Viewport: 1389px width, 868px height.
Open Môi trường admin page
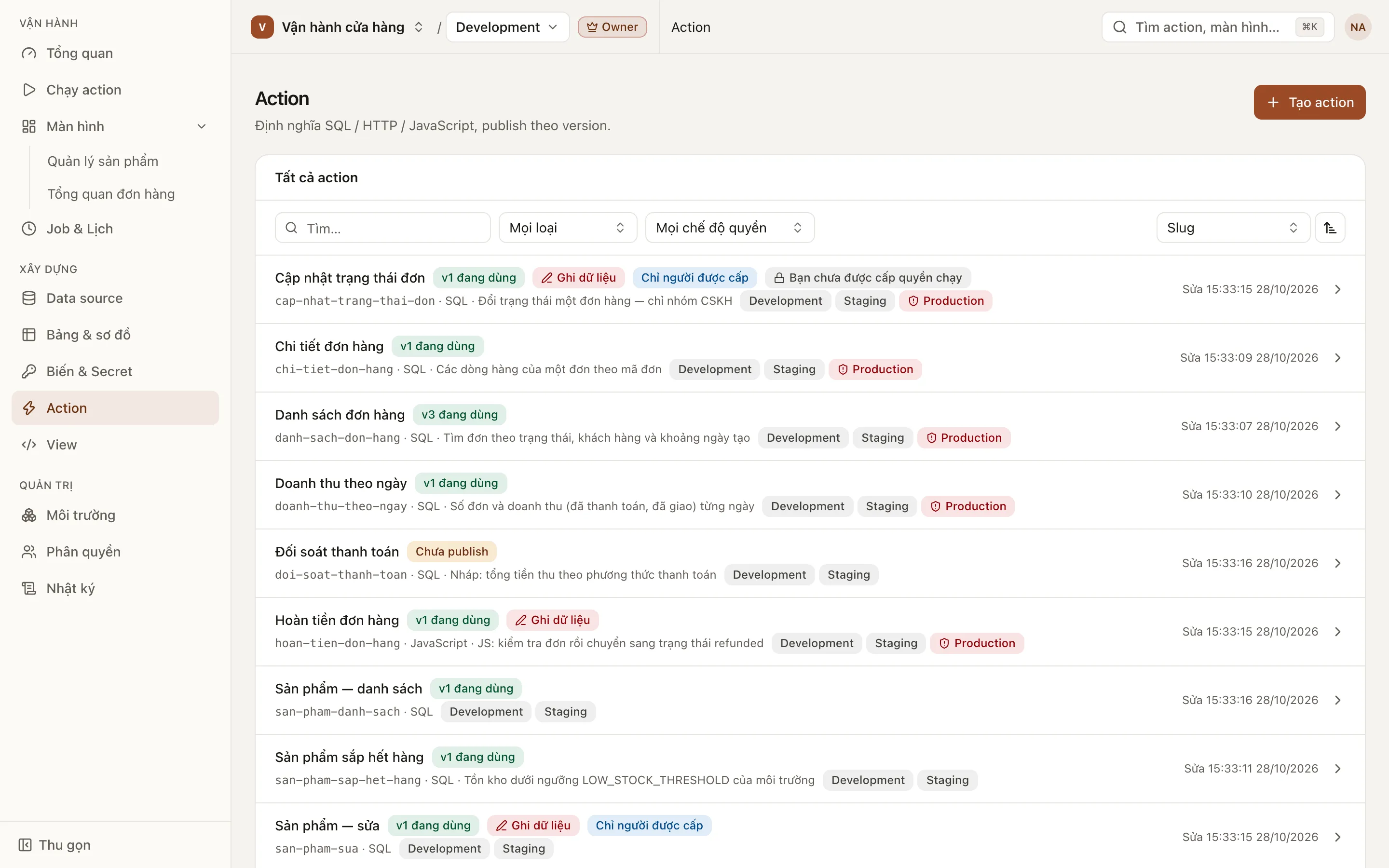pos(115,515)
